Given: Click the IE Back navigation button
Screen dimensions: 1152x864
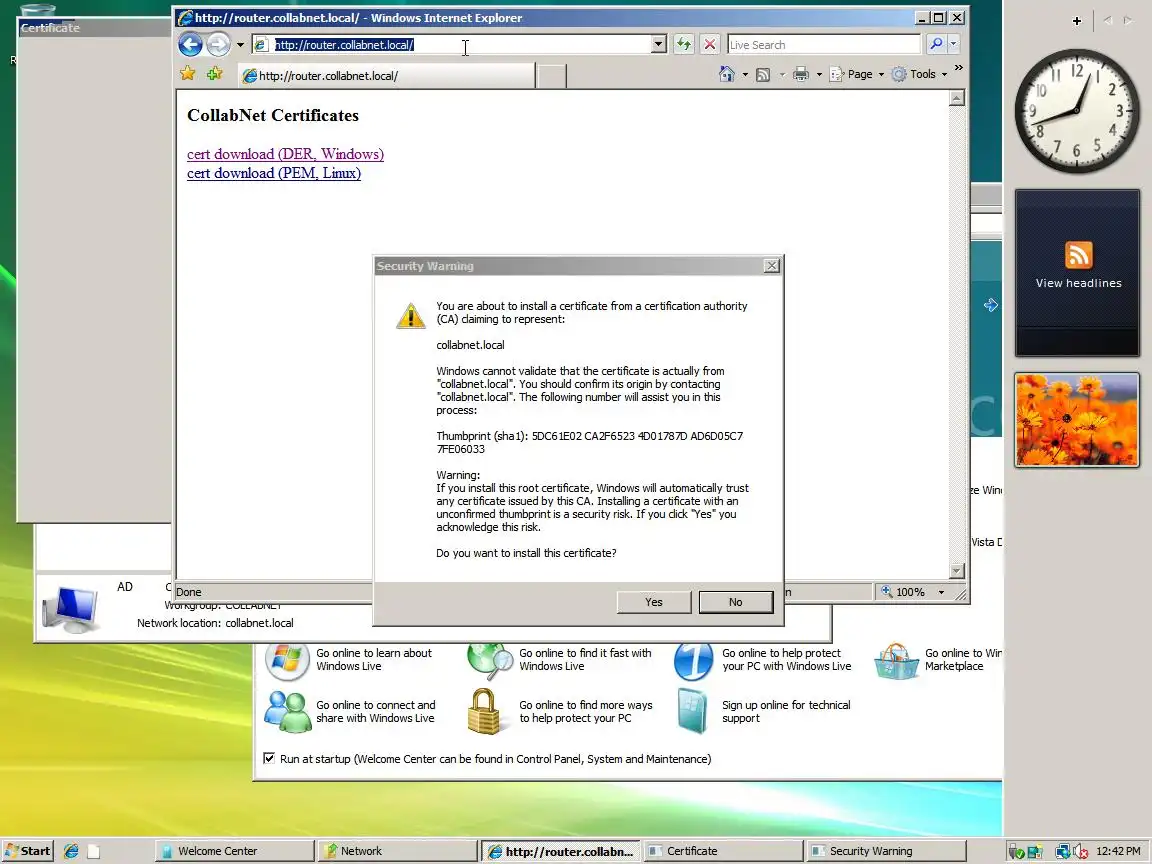Looking at the screenshot, I should tap(190, 45).
